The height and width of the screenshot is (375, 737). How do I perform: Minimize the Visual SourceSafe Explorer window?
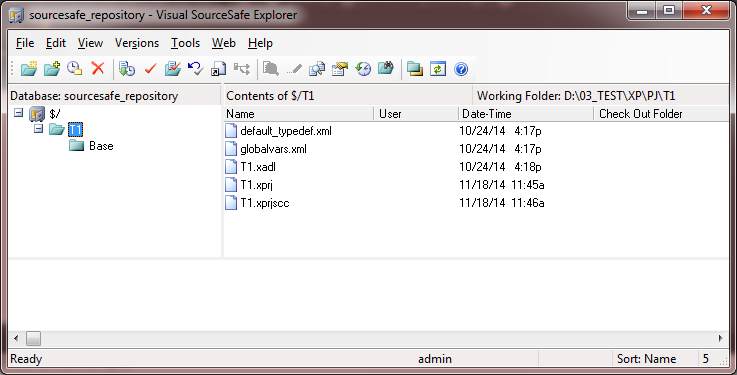click(642, 10)
